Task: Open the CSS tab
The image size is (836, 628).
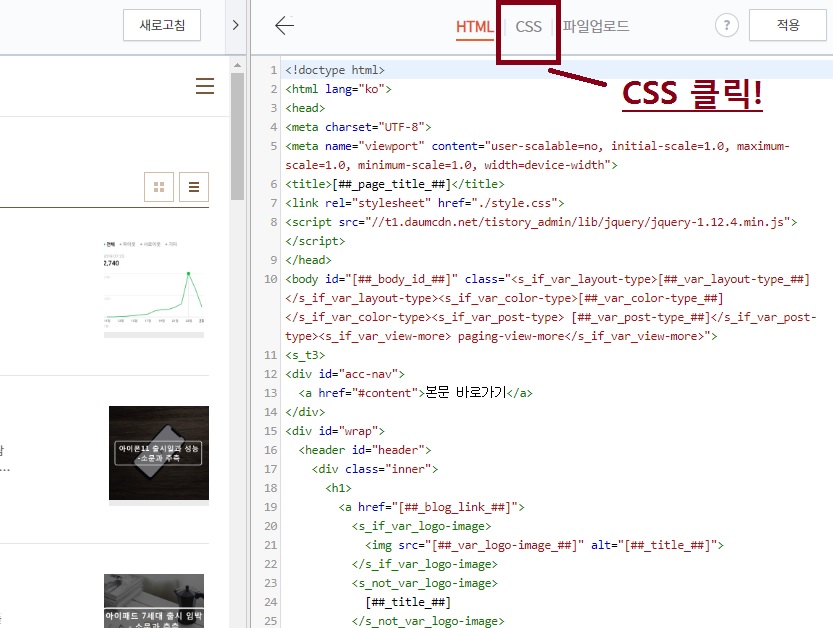Action: tap(528, 27)
